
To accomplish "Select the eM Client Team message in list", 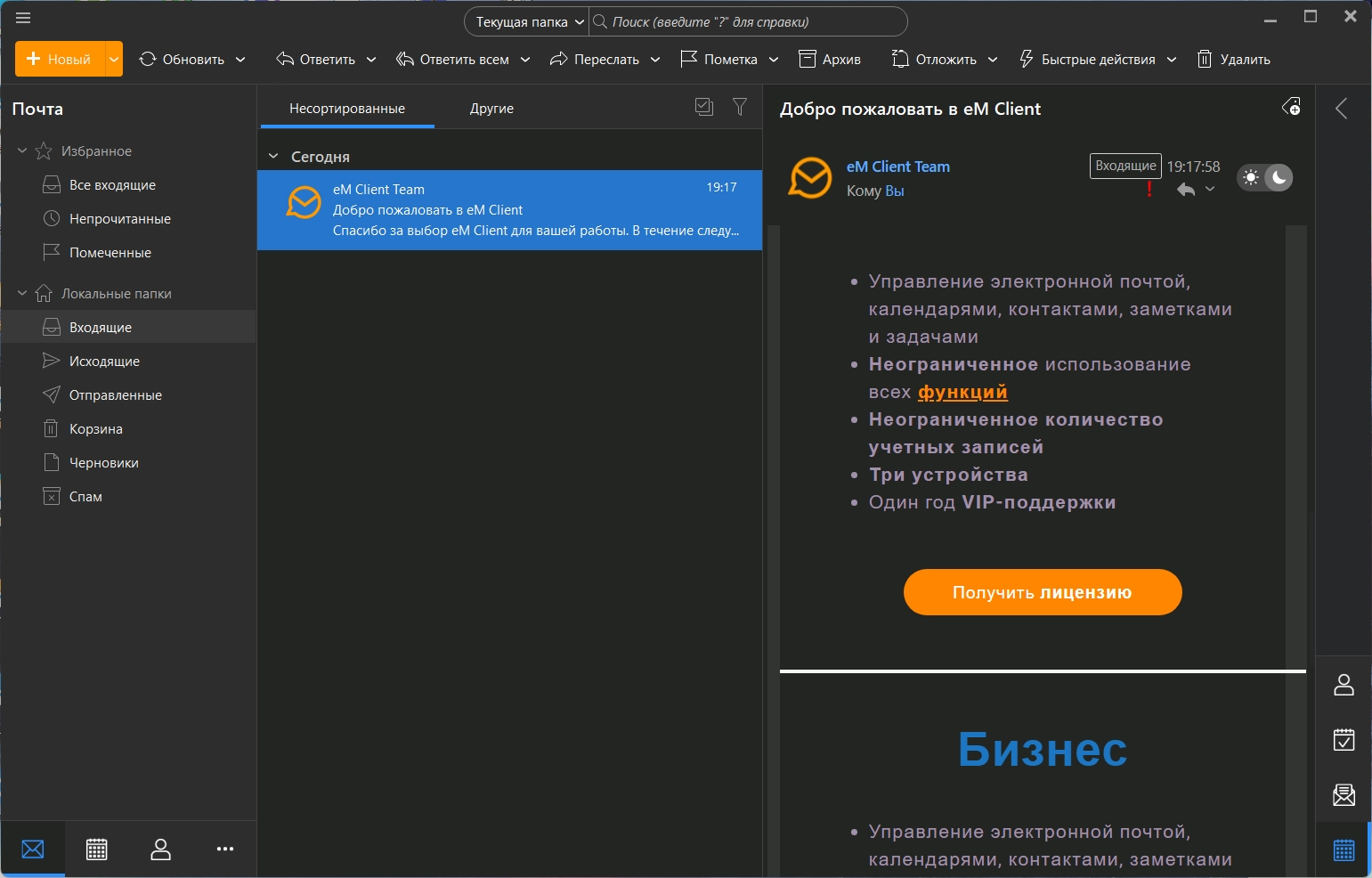I will (x=509, y=210).
